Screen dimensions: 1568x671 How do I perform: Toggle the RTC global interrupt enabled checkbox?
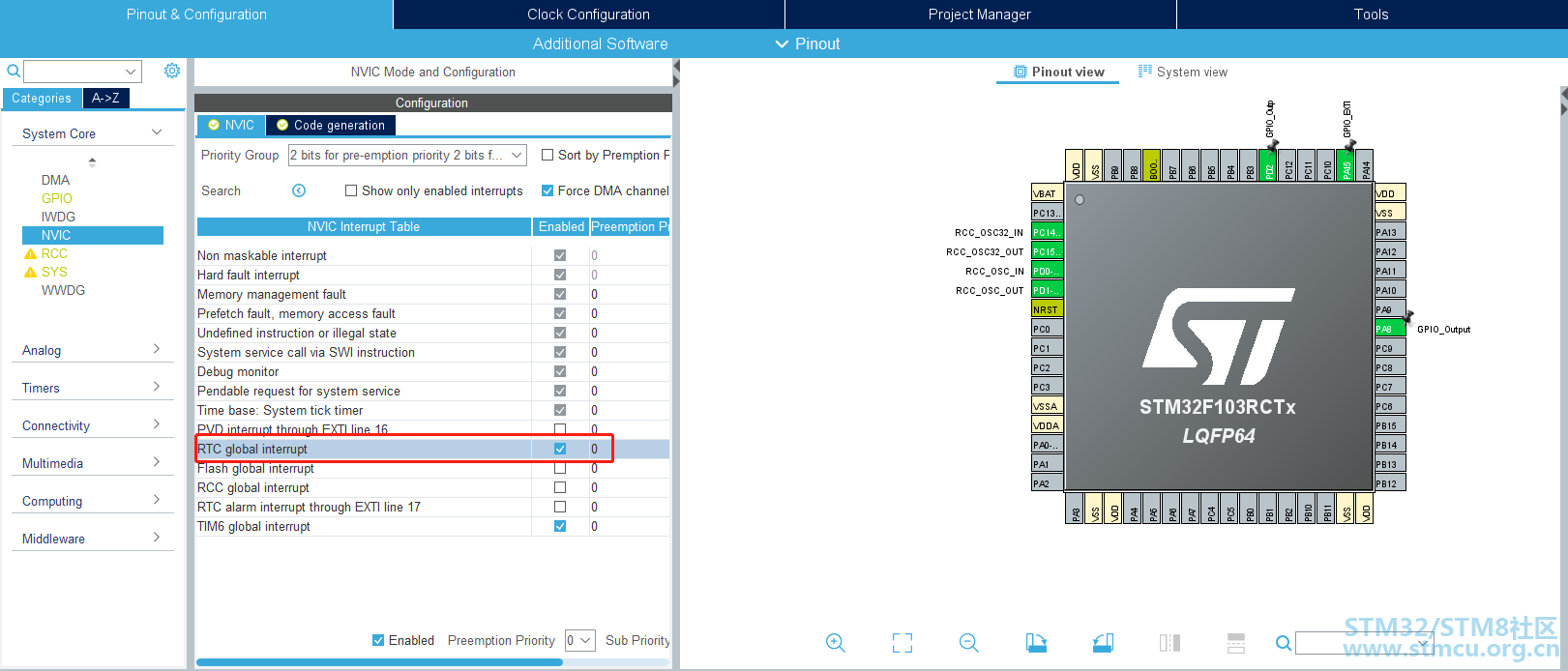click(x=560, y=449)
